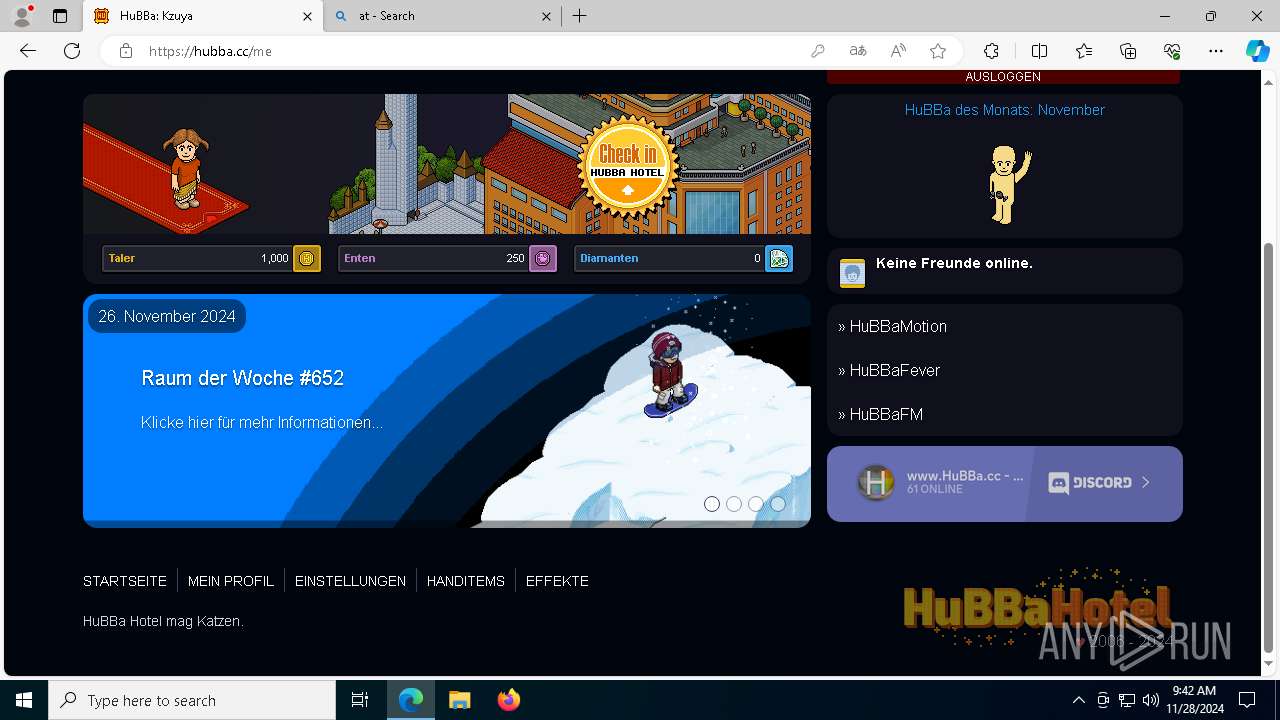Go to STARTSEITE in footer menu
Image resolution: width=1280 pixels, height=720 pixels.
[x=125, y=581]
